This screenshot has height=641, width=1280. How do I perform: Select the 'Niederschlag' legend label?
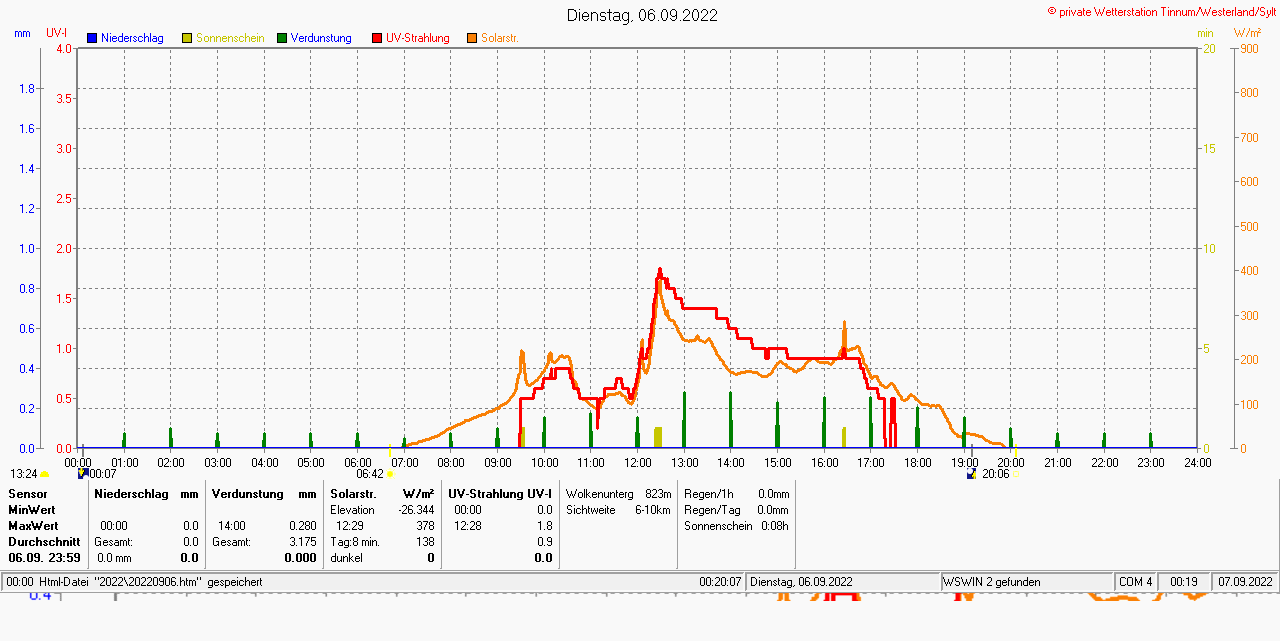pyautogui.click(x=132, y=38)
